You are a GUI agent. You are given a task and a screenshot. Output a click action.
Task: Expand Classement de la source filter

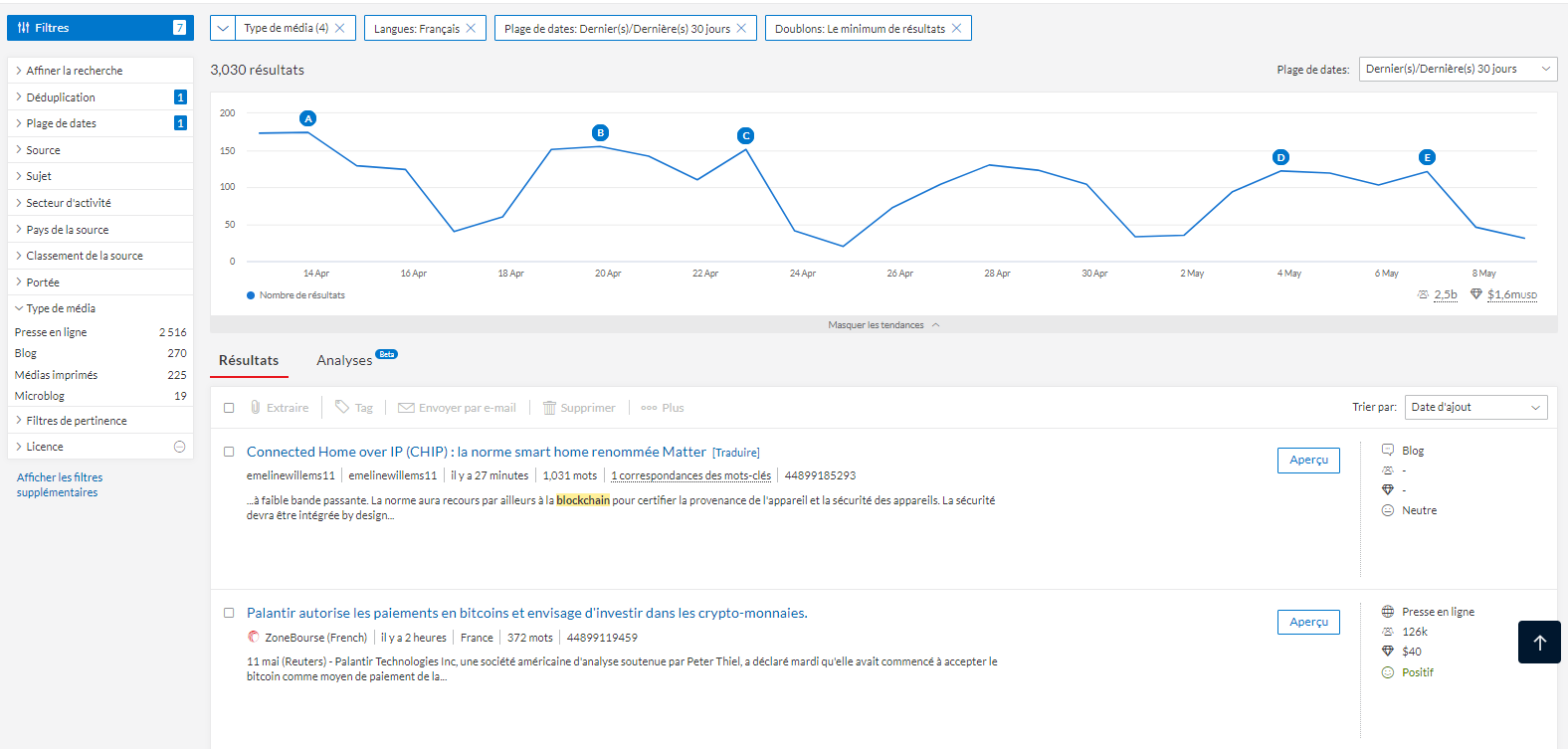click(100, 256)
